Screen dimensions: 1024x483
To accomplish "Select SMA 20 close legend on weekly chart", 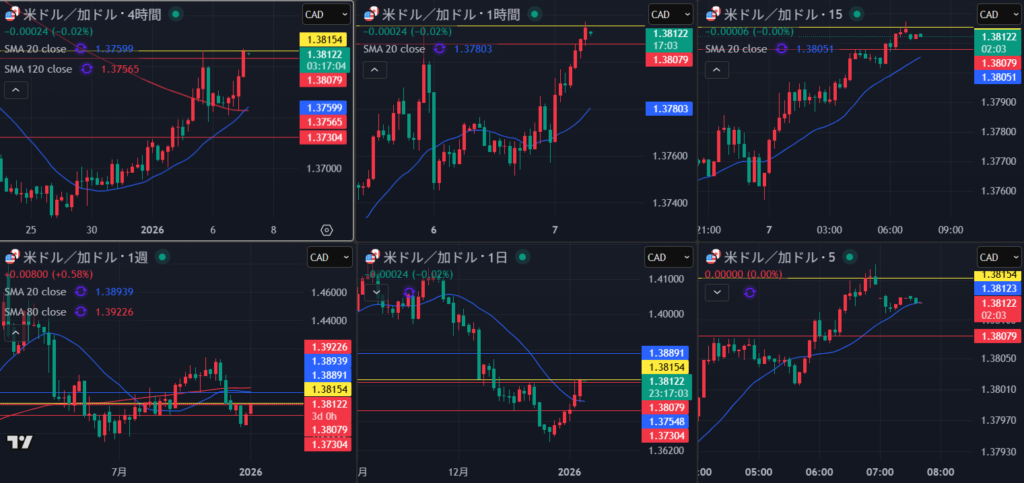I will click(35, 292).
